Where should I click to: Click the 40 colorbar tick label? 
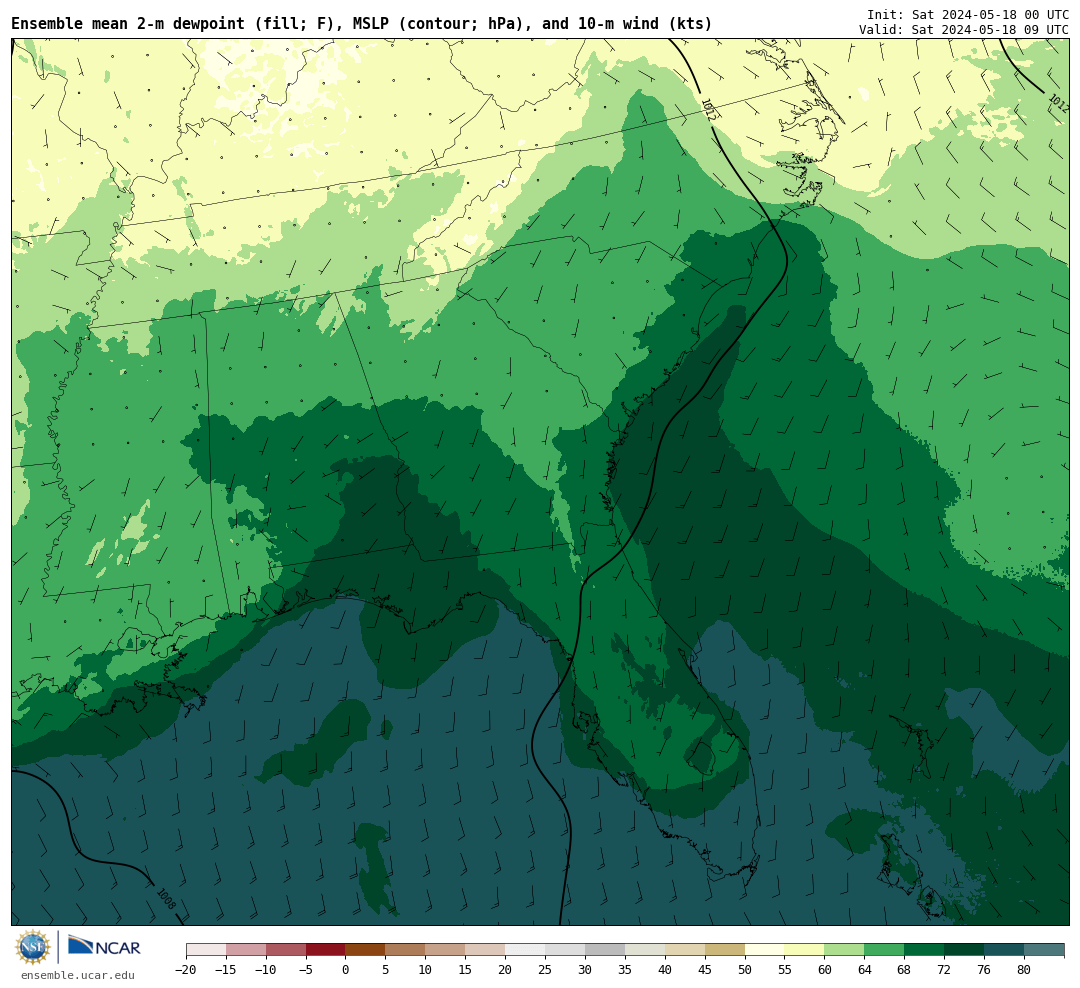pos(665,970)
